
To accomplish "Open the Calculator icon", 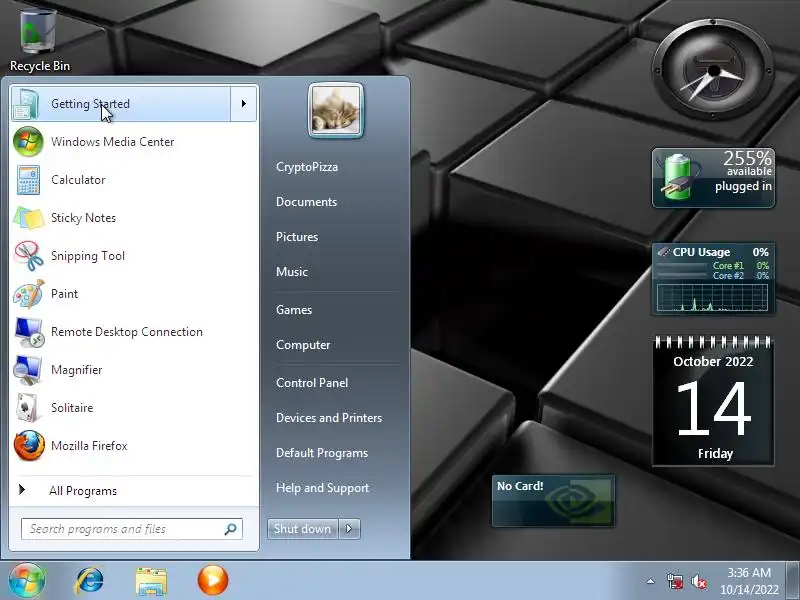I will (x=29, y=180).
